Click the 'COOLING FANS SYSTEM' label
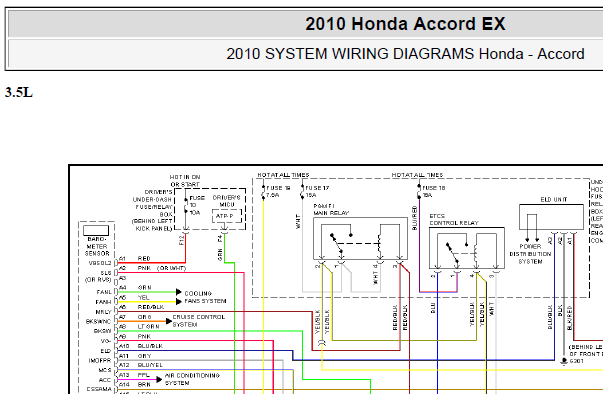 205,297
